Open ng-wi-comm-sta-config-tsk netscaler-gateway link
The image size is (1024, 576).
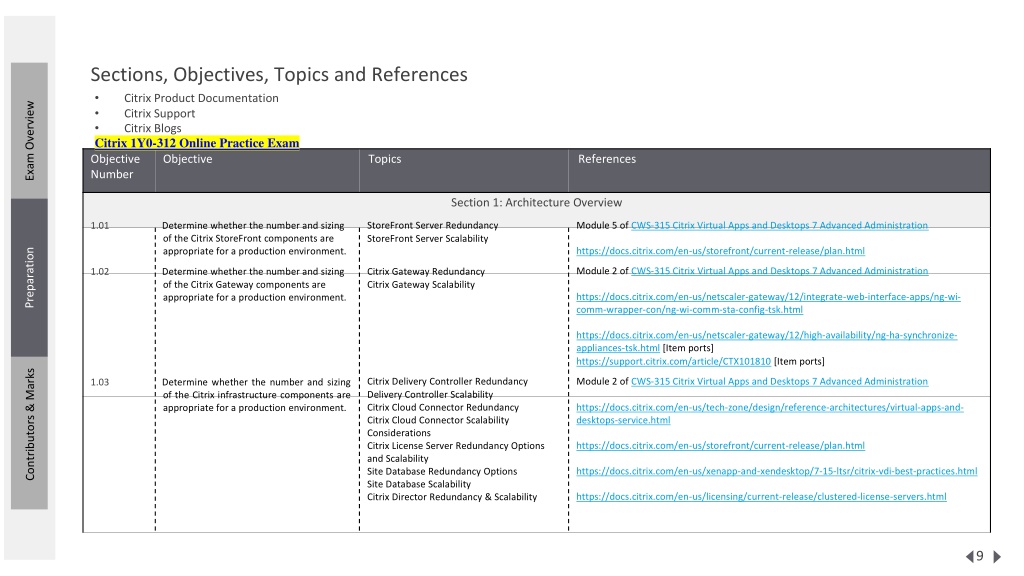[768, 303]
